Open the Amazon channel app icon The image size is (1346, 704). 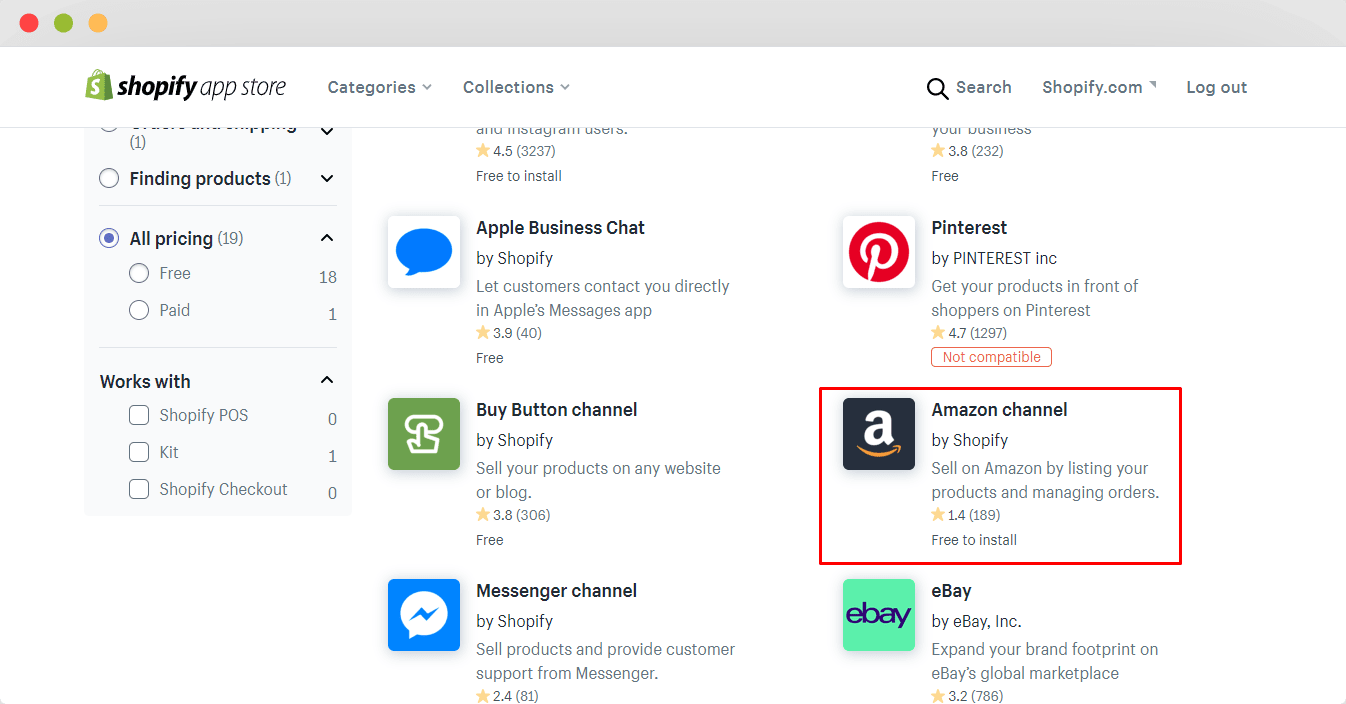pos(879,434)
